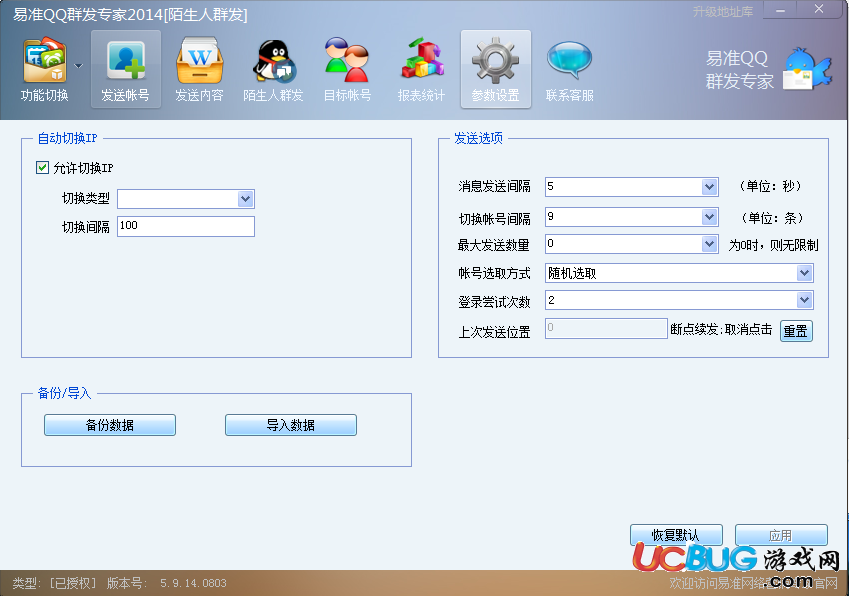Click the 为0时，则无限制 note
The image size is (849, 596).
click(x=773, y=245)
